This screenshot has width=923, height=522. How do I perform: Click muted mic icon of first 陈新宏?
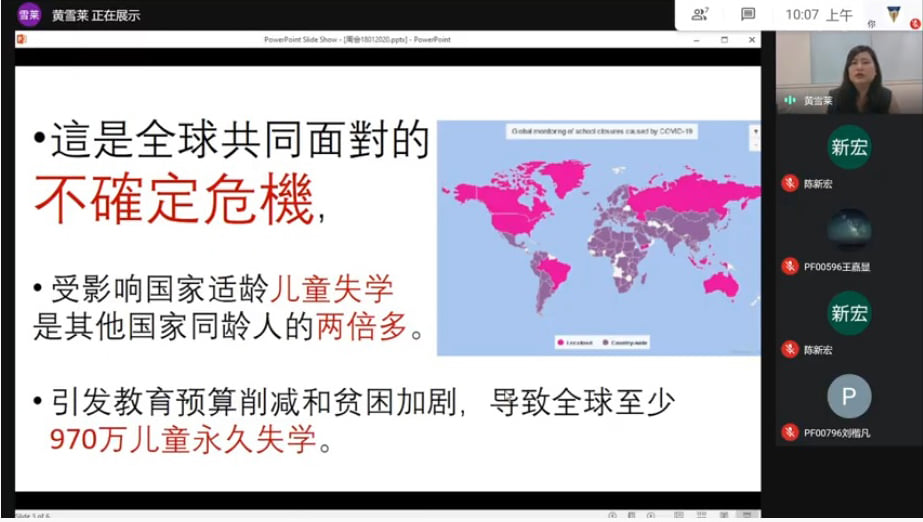790,183
